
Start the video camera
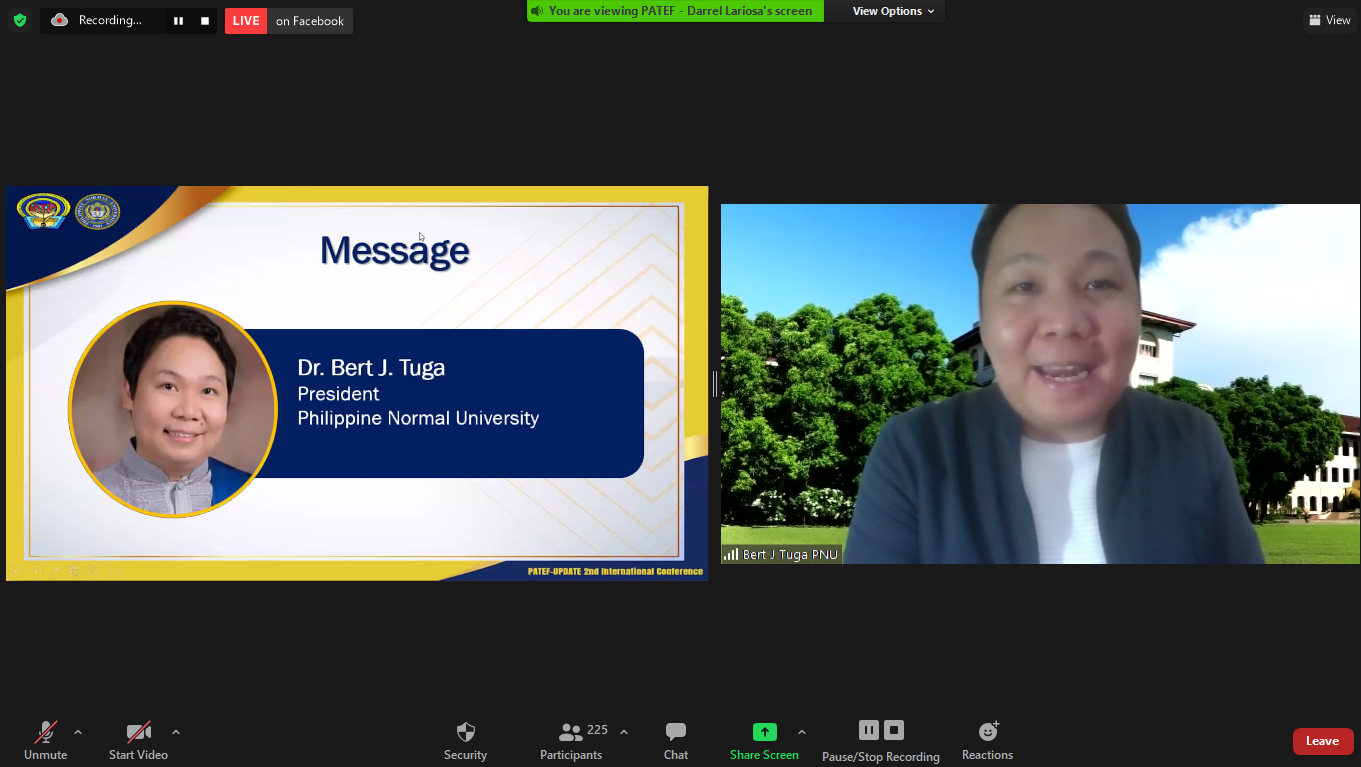(138, 740)
